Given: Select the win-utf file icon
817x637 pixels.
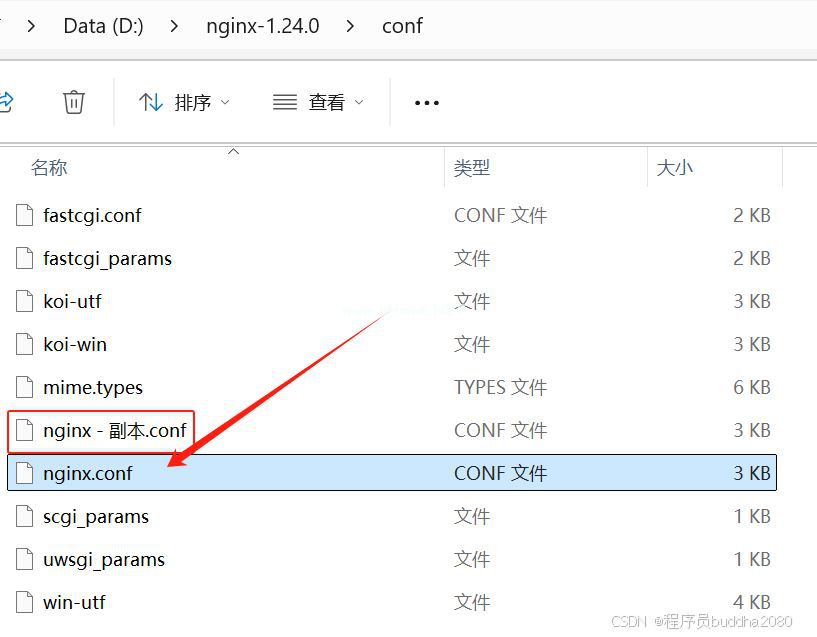Looking at the screenshot, I should click(24, 602).
